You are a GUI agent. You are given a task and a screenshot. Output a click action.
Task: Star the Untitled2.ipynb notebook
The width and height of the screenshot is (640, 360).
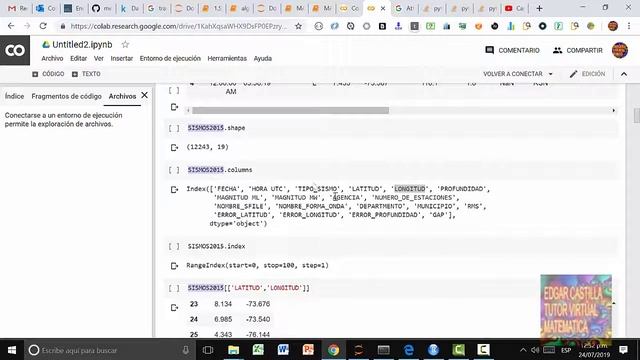(125, 44)
